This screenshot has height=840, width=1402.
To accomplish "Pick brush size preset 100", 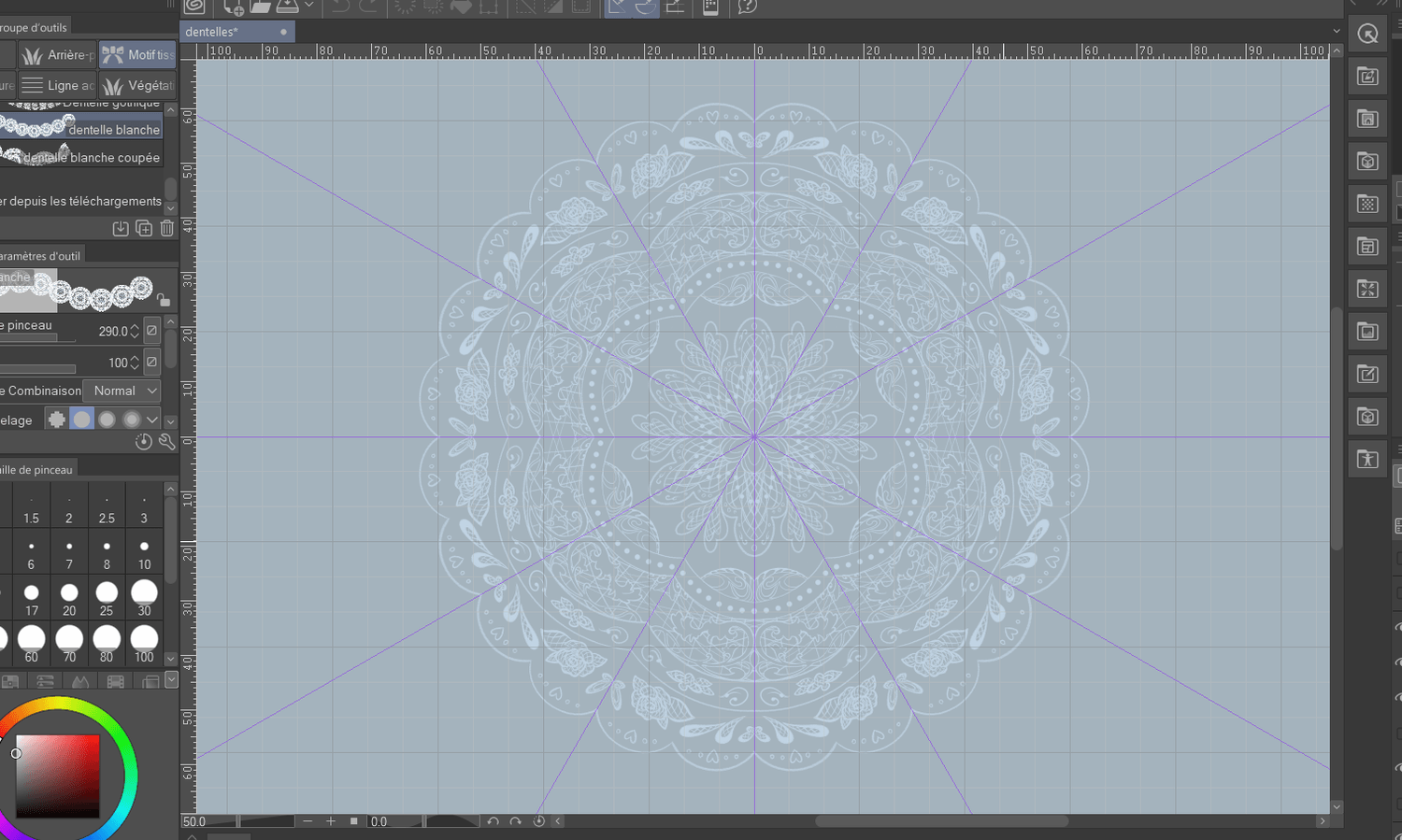I will tap(144, 645).
